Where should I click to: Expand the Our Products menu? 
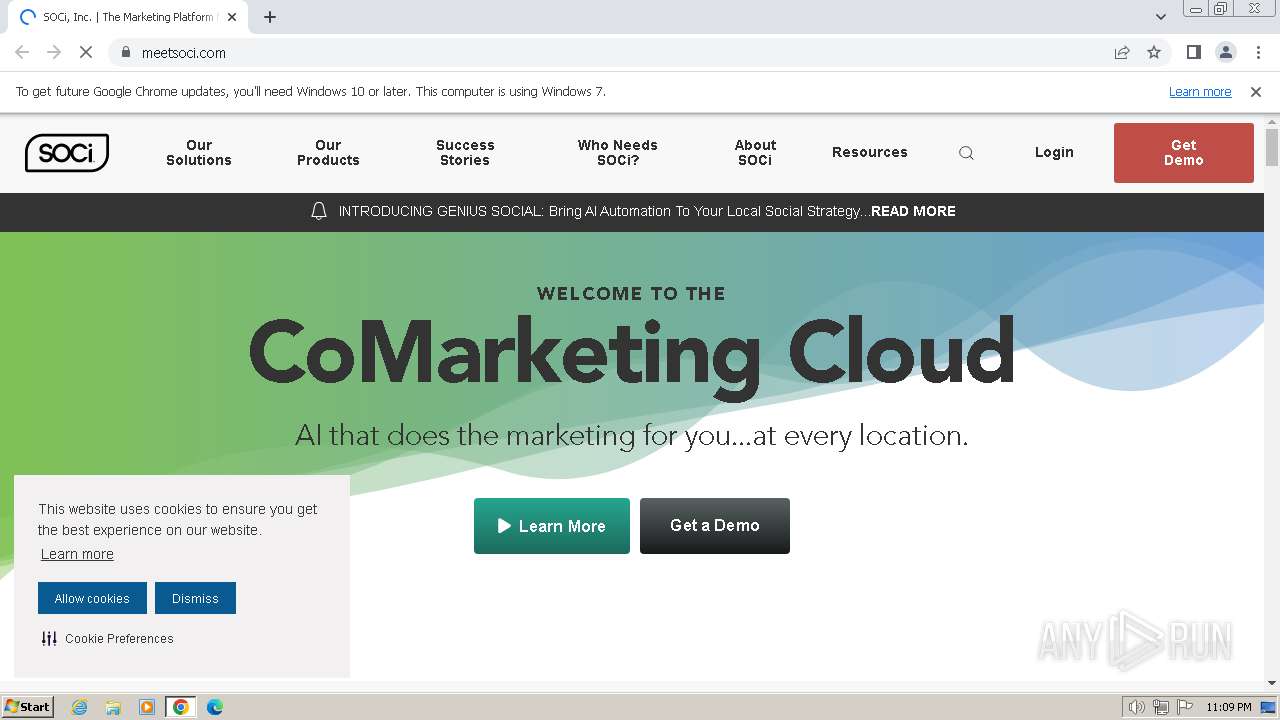[x=328, y=153]
